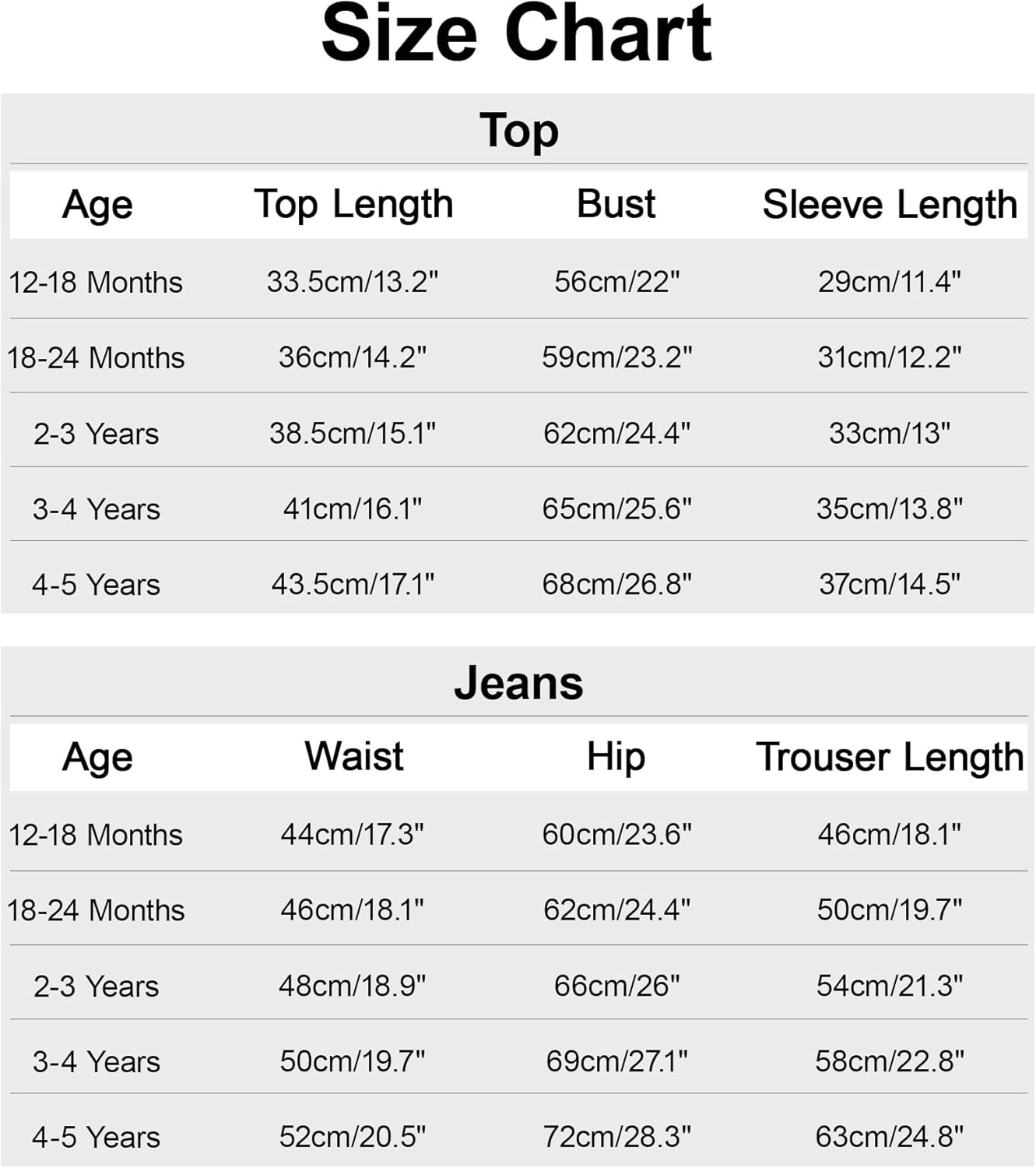The height and width of the screenshot is (1168, 1036).
Task: Click the 68cm/26.8" bust value
Action: (616, 584)
